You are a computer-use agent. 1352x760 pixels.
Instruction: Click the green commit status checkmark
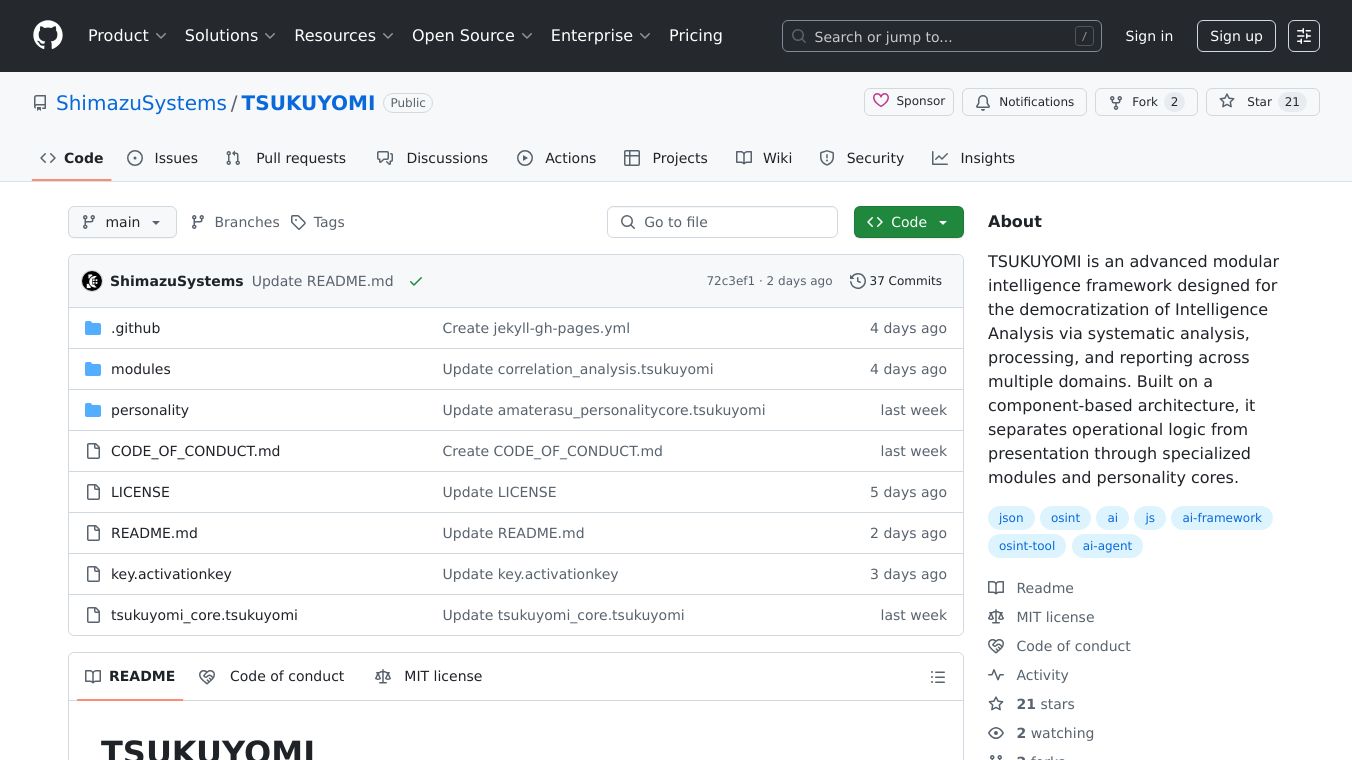point(416,281)
